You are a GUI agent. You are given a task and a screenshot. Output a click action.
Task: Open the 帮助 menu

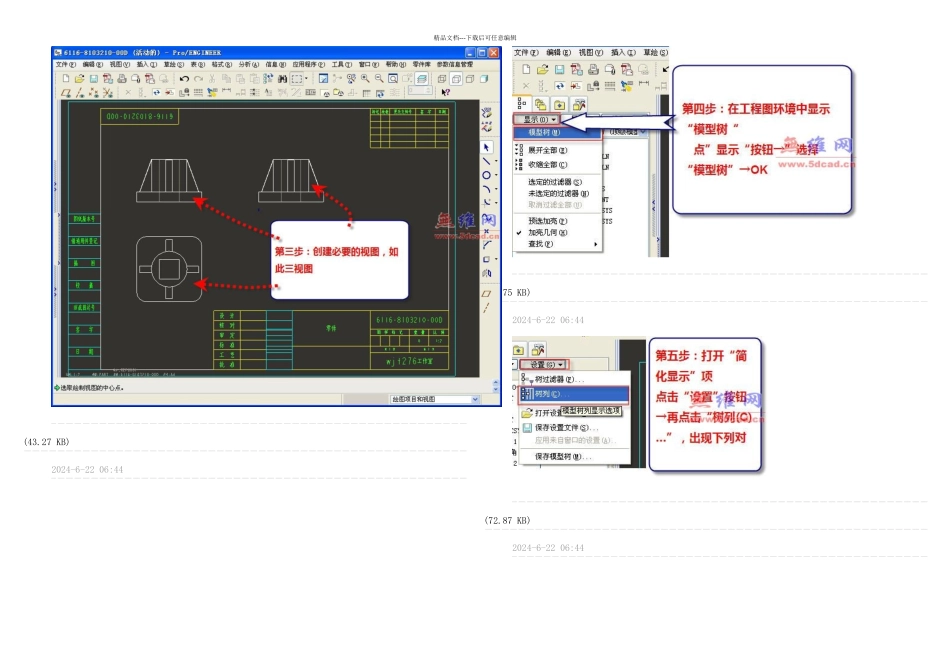click(x=396, y=65)
